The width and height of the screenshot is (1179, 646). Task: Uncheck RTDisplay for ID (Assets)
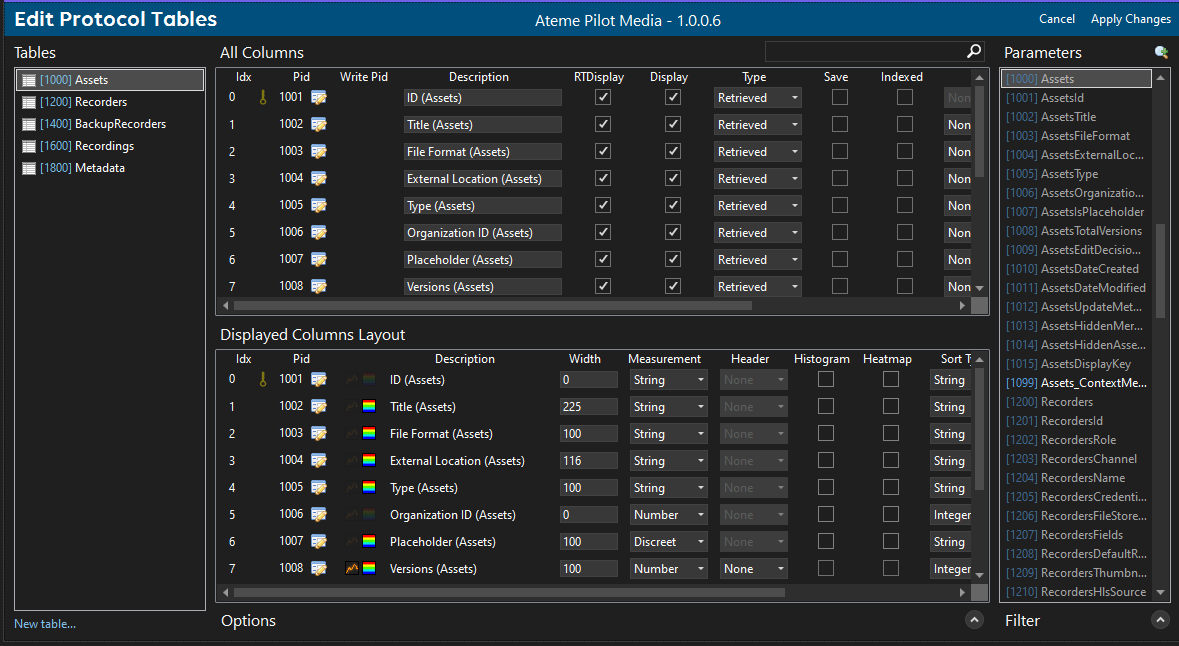coord(602,96)
